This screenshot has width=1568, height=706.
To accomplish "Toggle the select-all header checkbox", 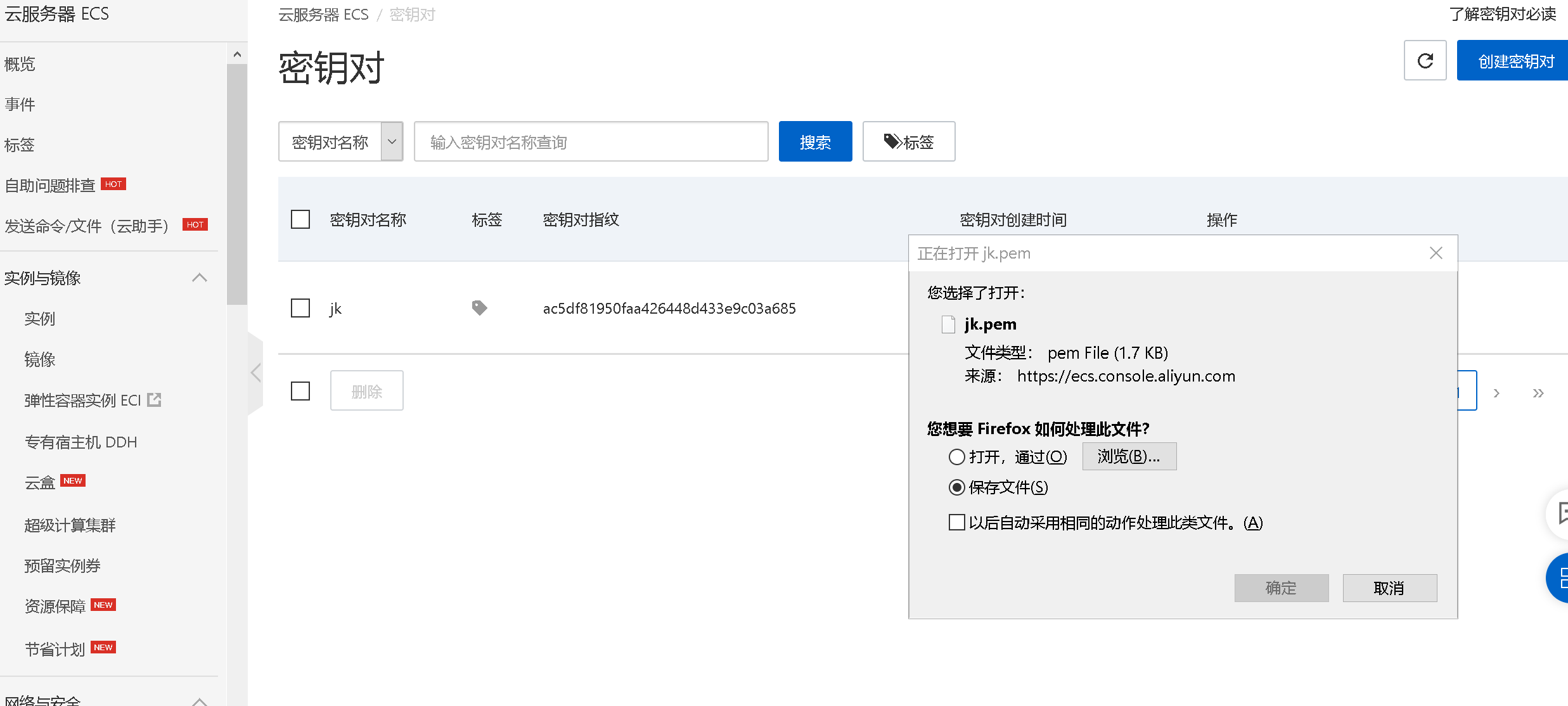I will pos(300,219).
